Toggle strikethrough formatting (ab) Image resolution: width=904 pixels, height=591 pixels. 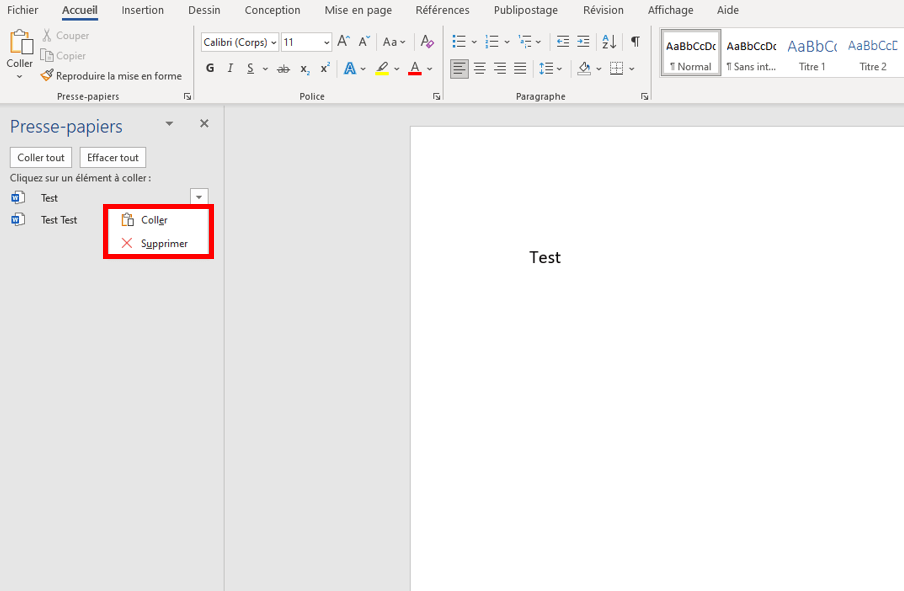283,69
